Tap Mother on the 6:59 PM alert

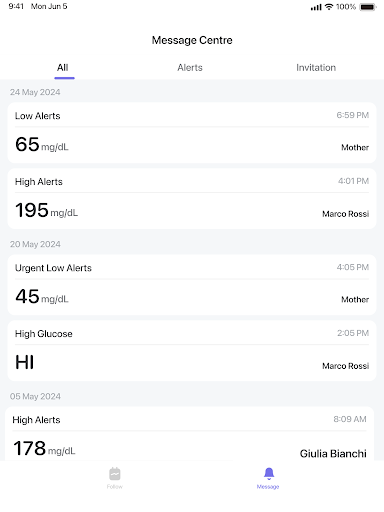(x=355, y=147)
